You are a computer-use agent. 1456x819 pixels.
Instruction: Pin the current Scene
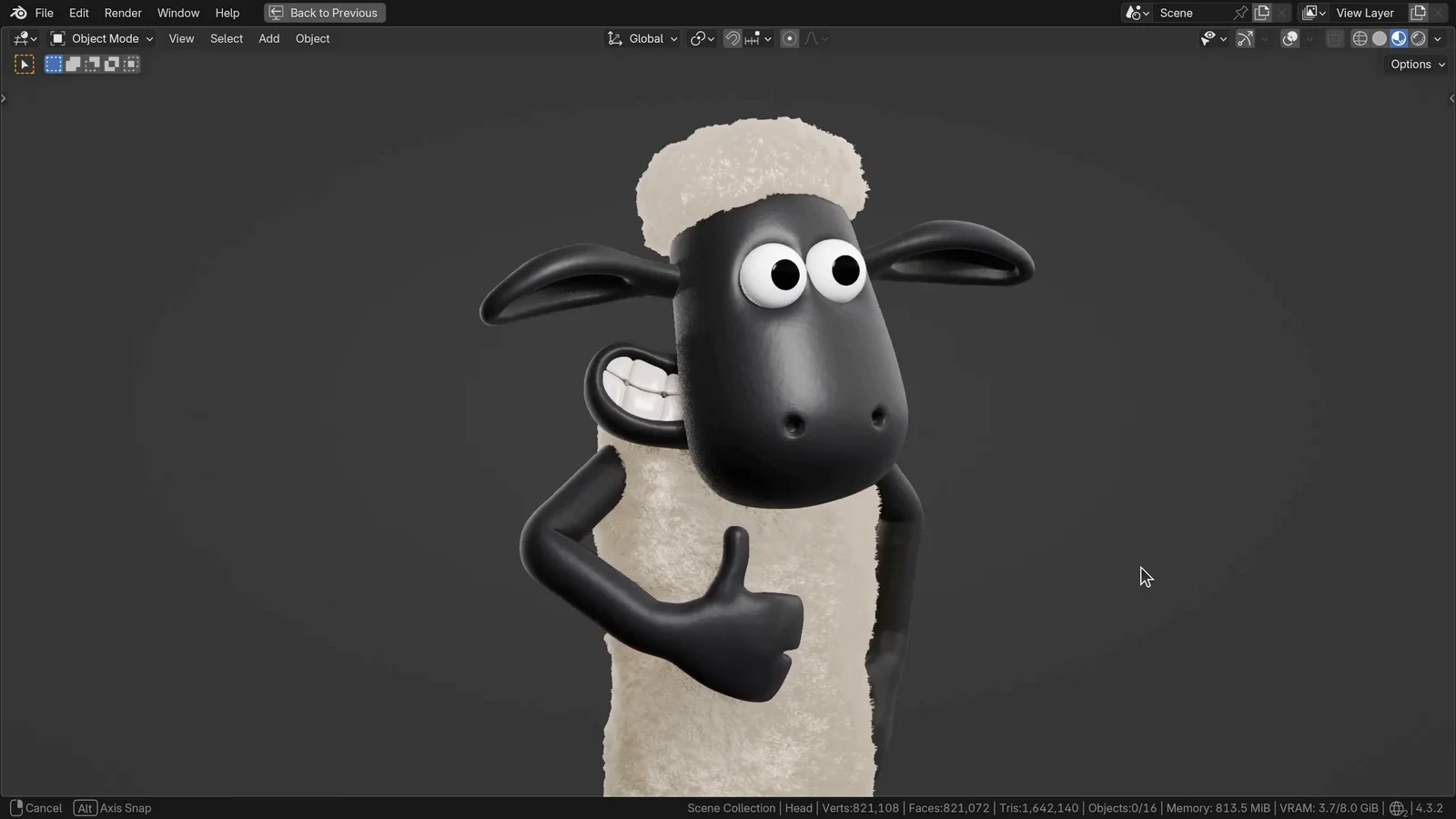coord(1240,13)
